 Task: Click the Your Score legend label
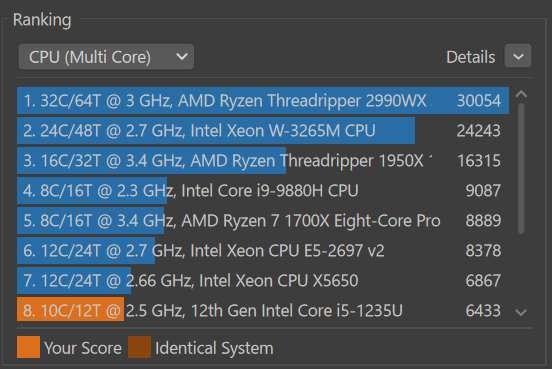click(x=83, y=348)
